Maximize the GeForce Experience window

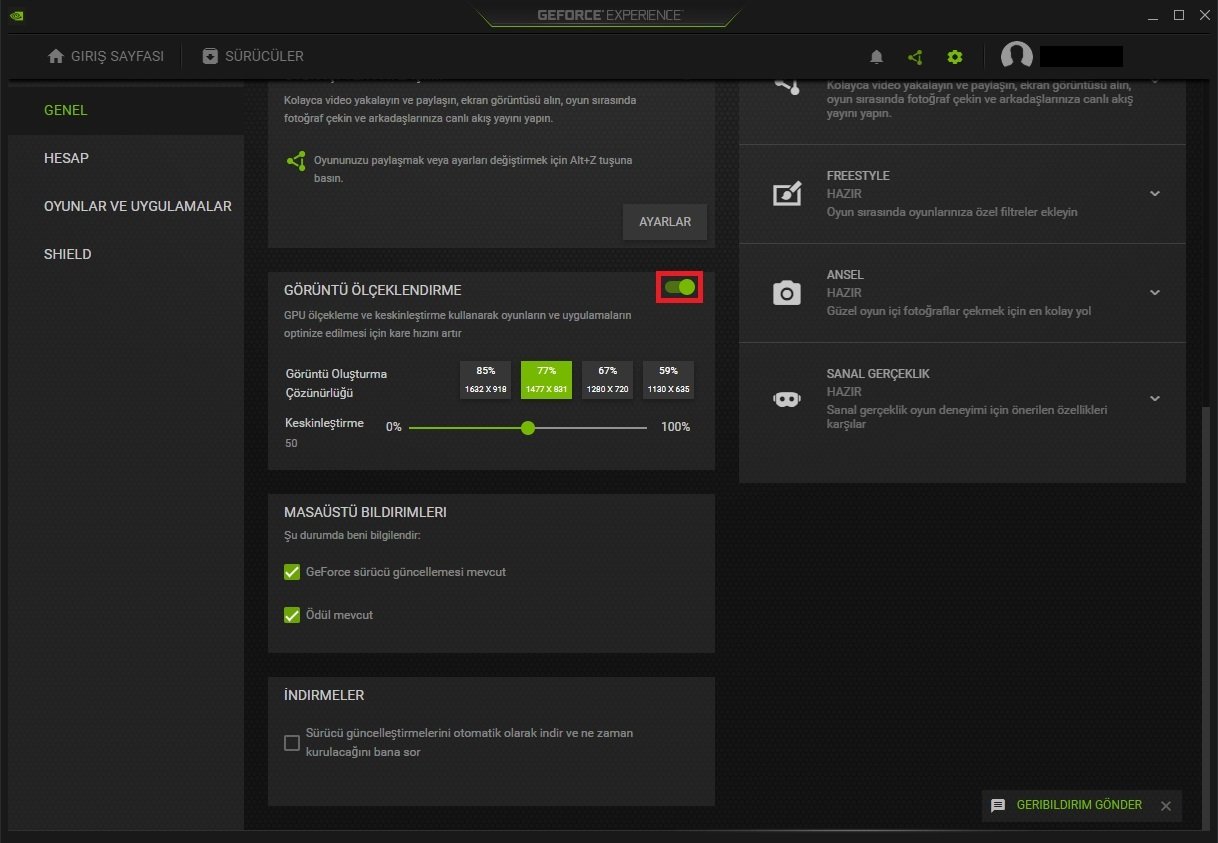pos(1178,15)
